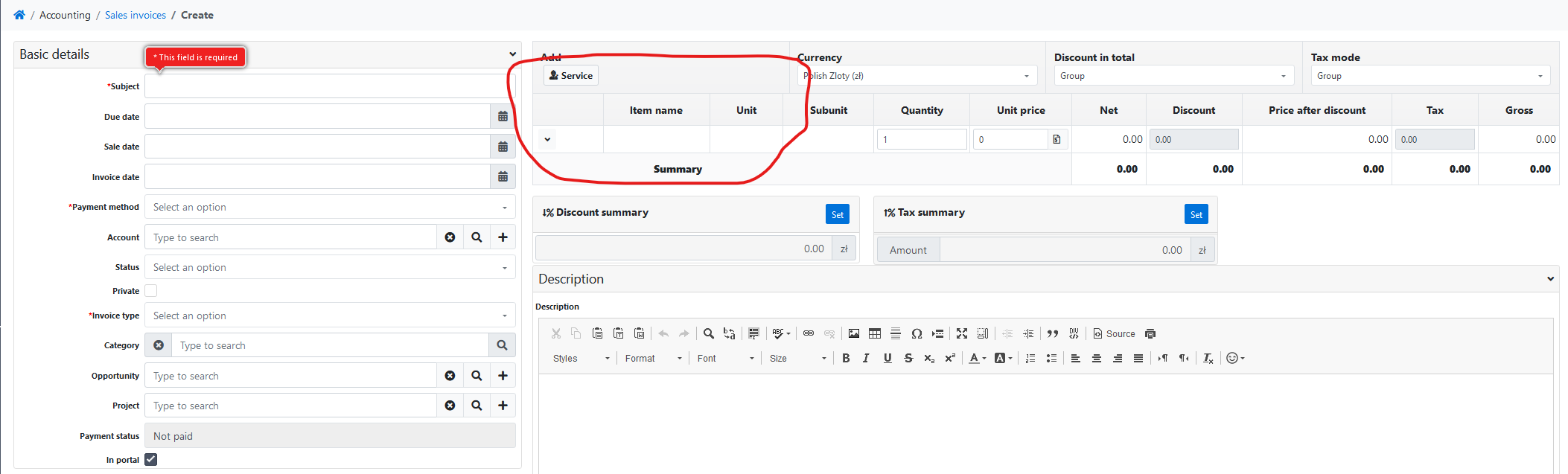Open the Discount in total dropdown
Image resolution: width=1568 pixels, height=474 pixels.
click(1174, 75)
